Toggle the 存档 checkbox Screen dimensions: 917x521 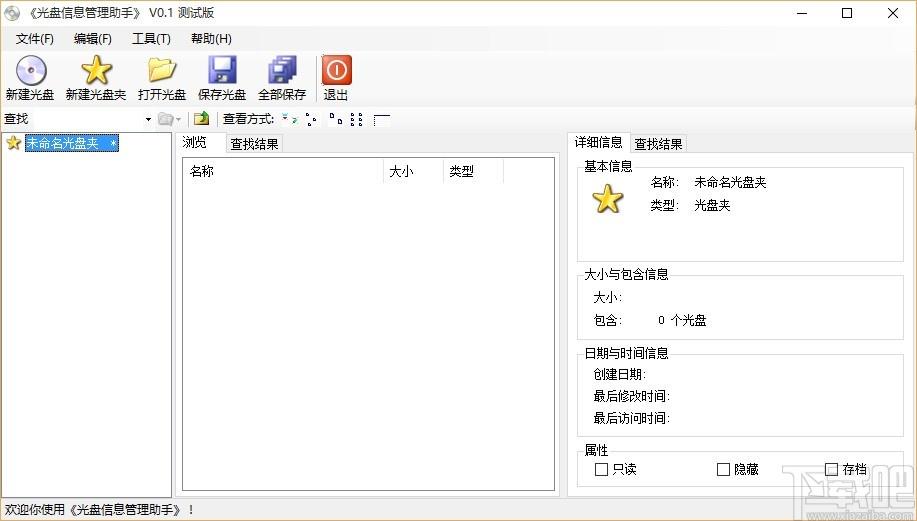832,470
